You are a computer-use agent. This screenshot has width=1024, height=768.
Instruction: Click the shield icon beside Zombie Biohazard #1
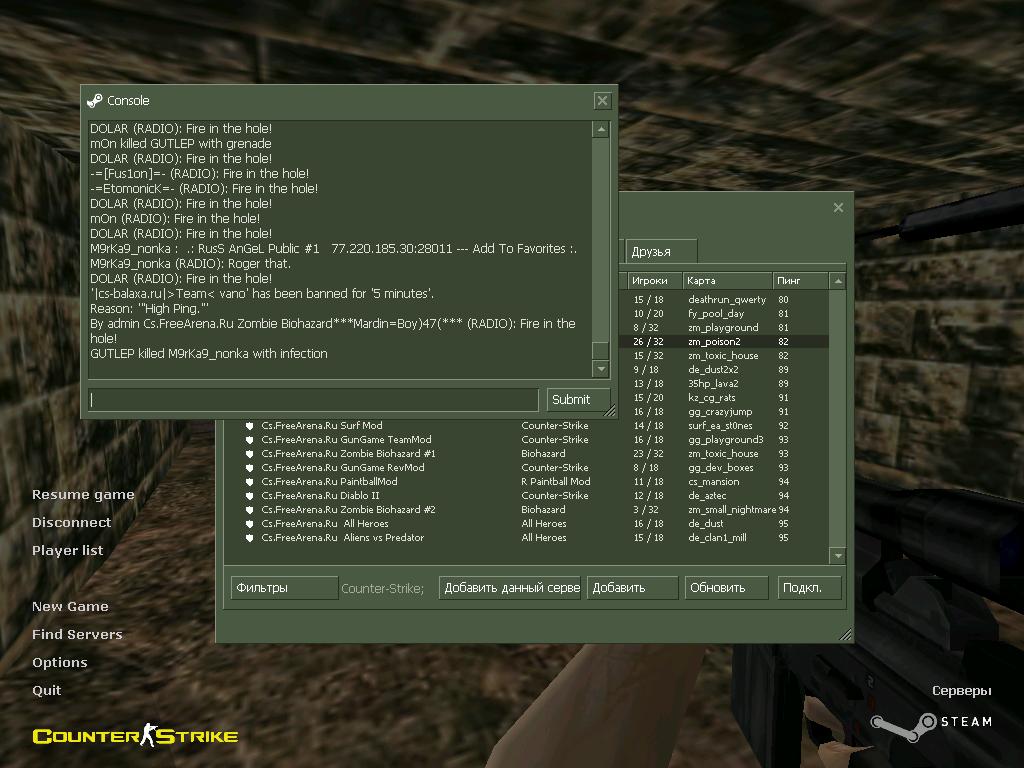(x=249, y=454)
